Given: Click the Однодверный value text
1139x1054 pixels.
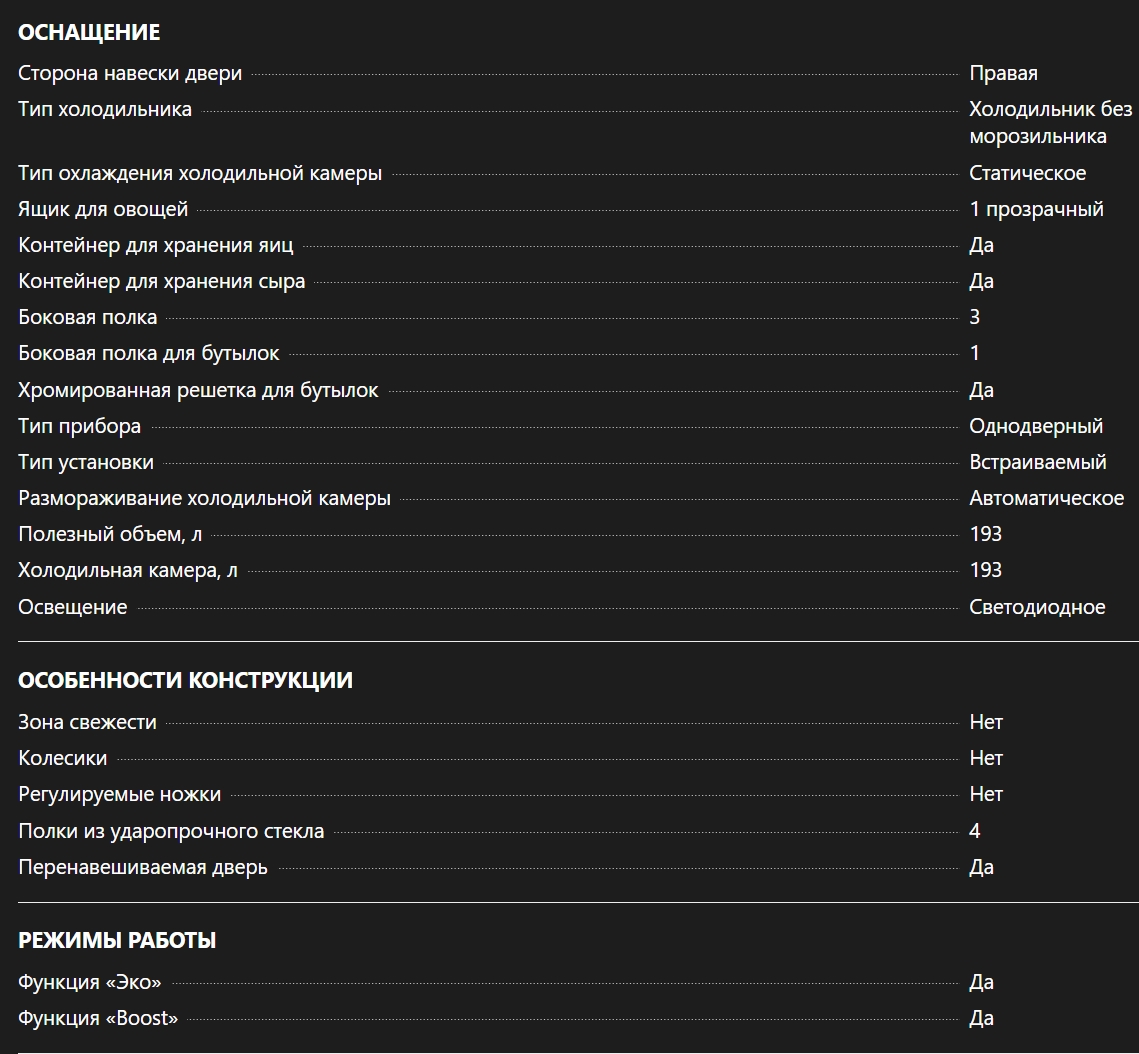Looking at the screenshot, I should coord(1036,426).
